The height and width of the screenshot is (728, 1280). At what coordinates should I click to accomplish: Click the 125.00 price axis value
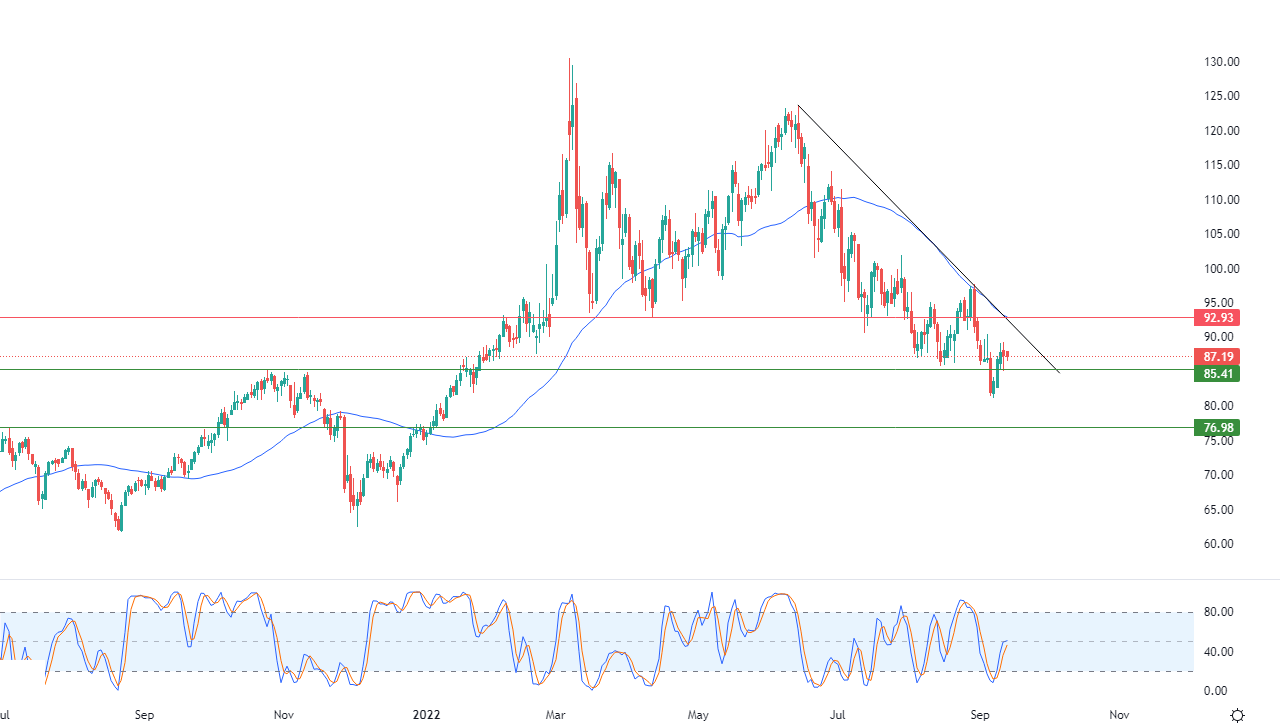(1222, 96)
